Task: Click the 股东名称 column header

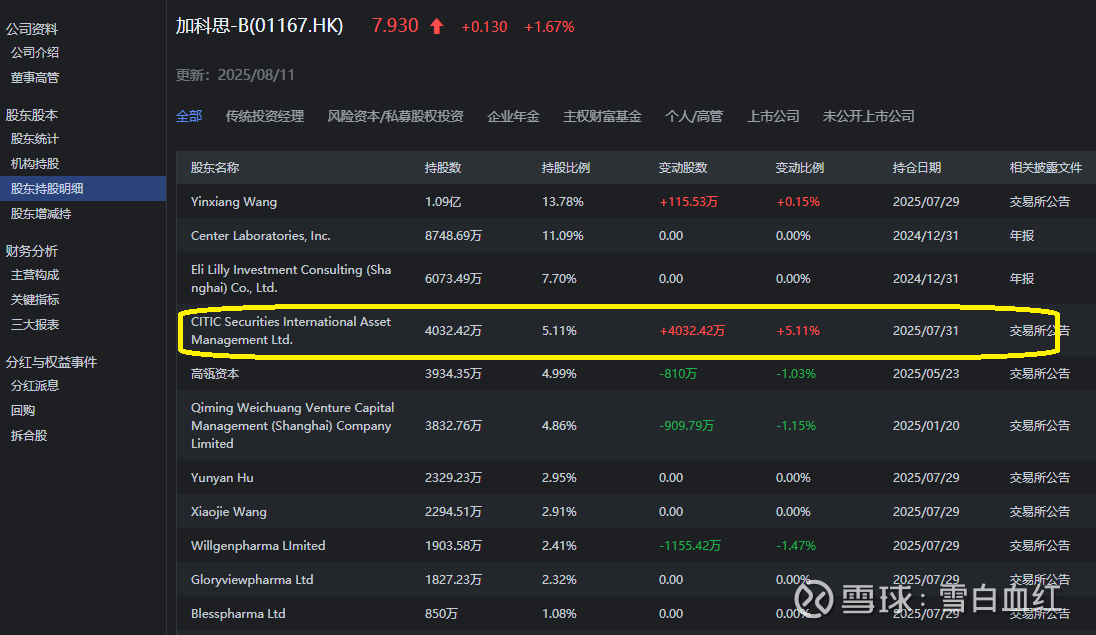Action: click(x=215, y=168)
